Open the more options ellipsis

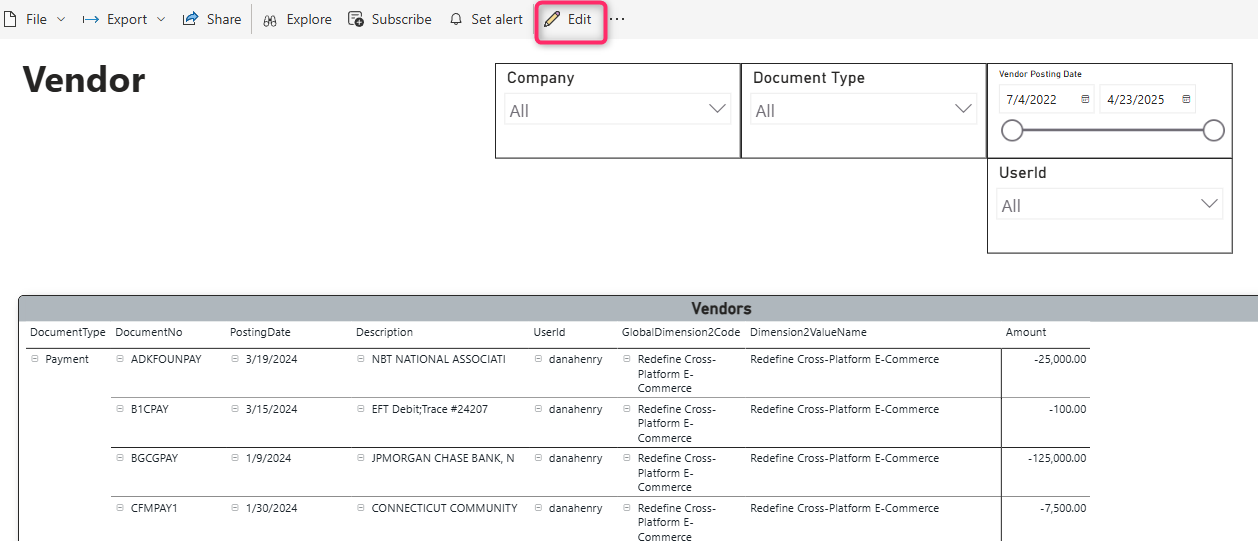click(x=617, y=19)
